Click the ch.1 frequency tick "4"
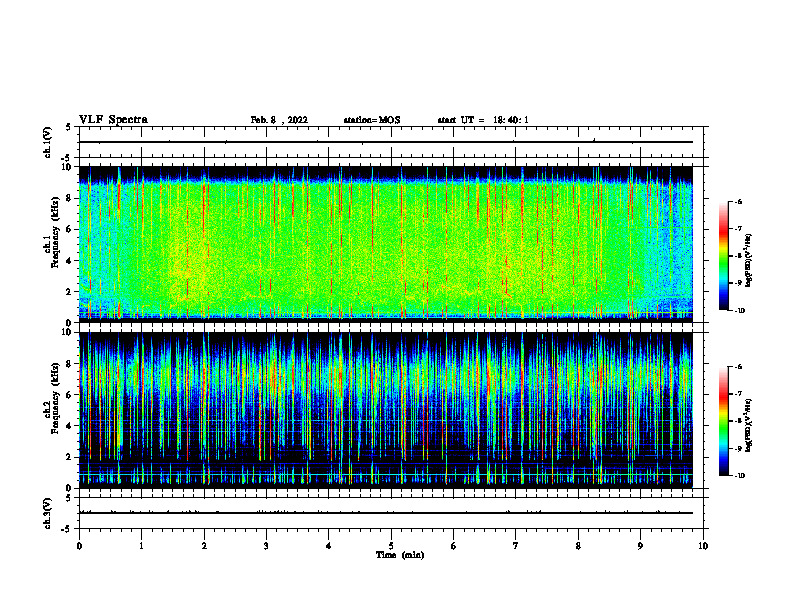The height and width of the screenshot is (612, 792). click(x=70, y=261)
